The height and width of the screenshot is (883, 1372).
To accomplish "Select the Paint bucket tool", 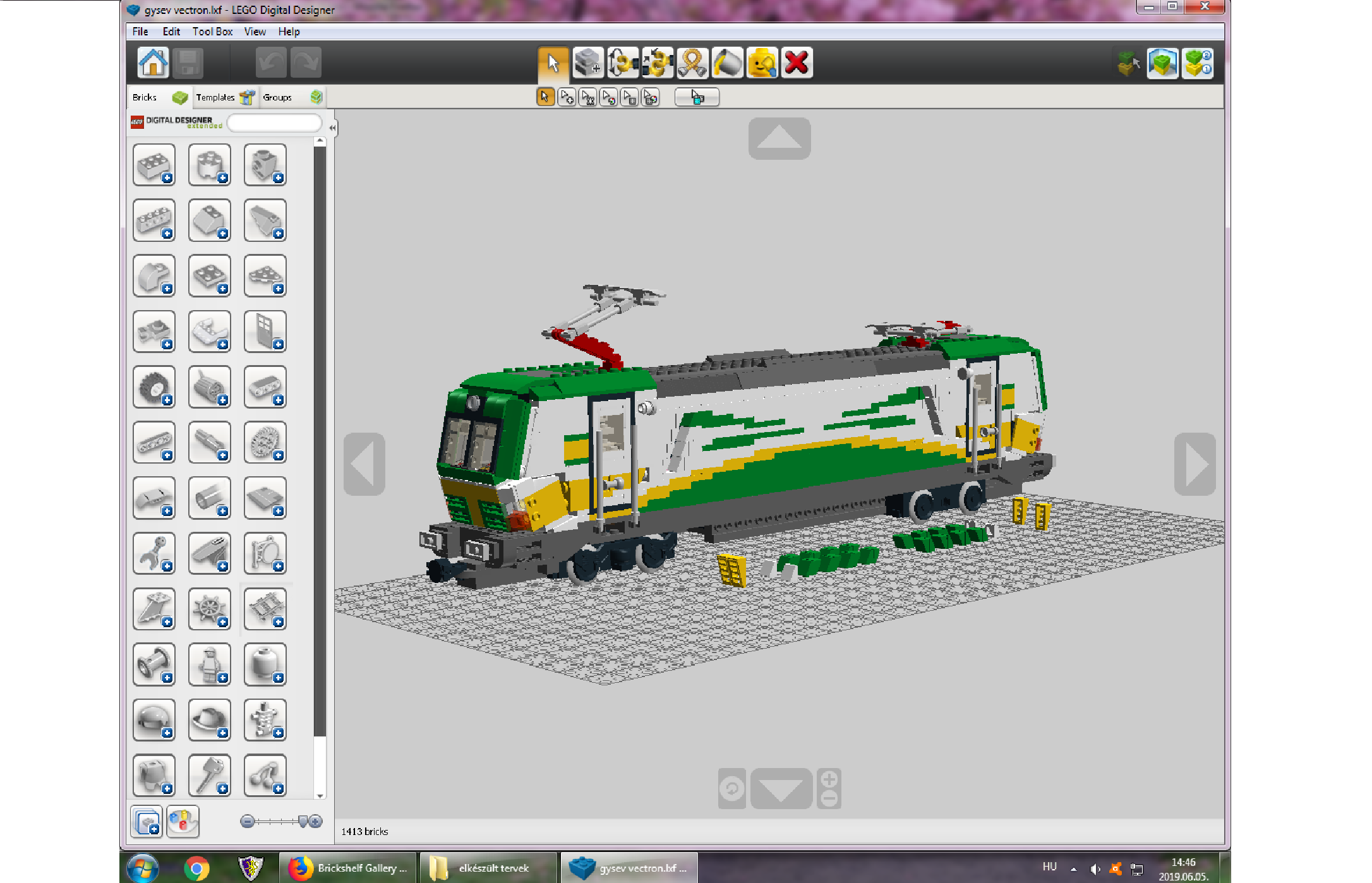I will coord(727,63).
